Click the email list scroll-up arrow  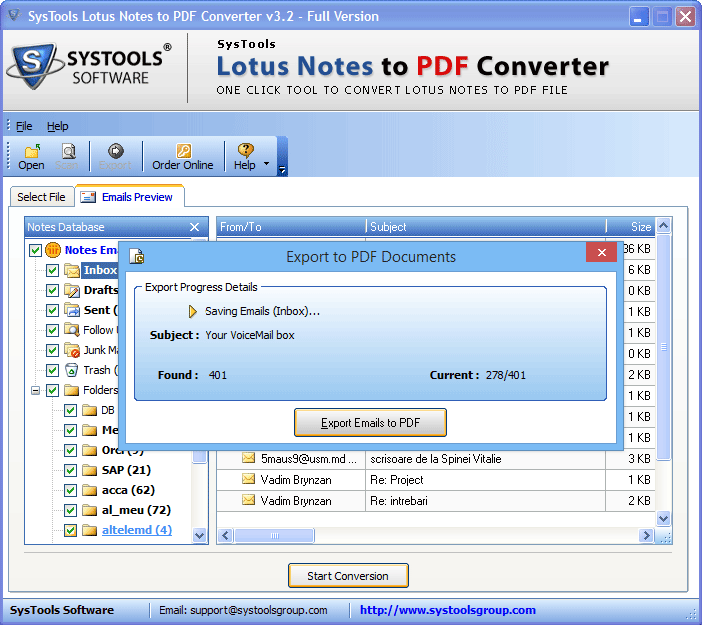[x=663, y=225]
